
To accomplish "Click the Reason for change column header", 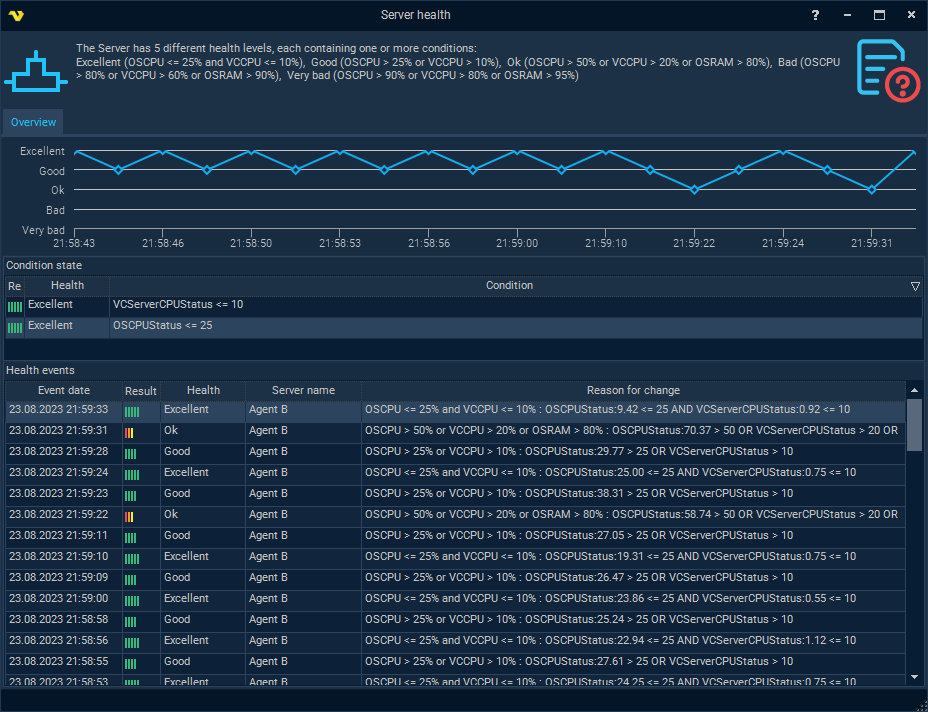I will coord(633,390).
